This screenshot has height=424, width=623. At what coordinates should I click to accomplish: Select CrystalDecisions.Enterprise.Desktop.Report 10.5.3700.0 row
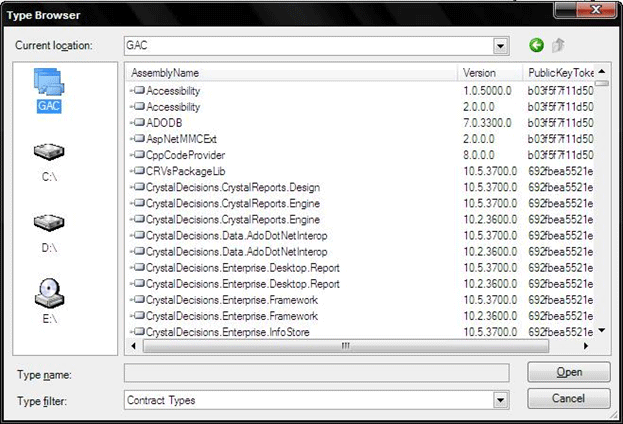[x=361, y=267]
